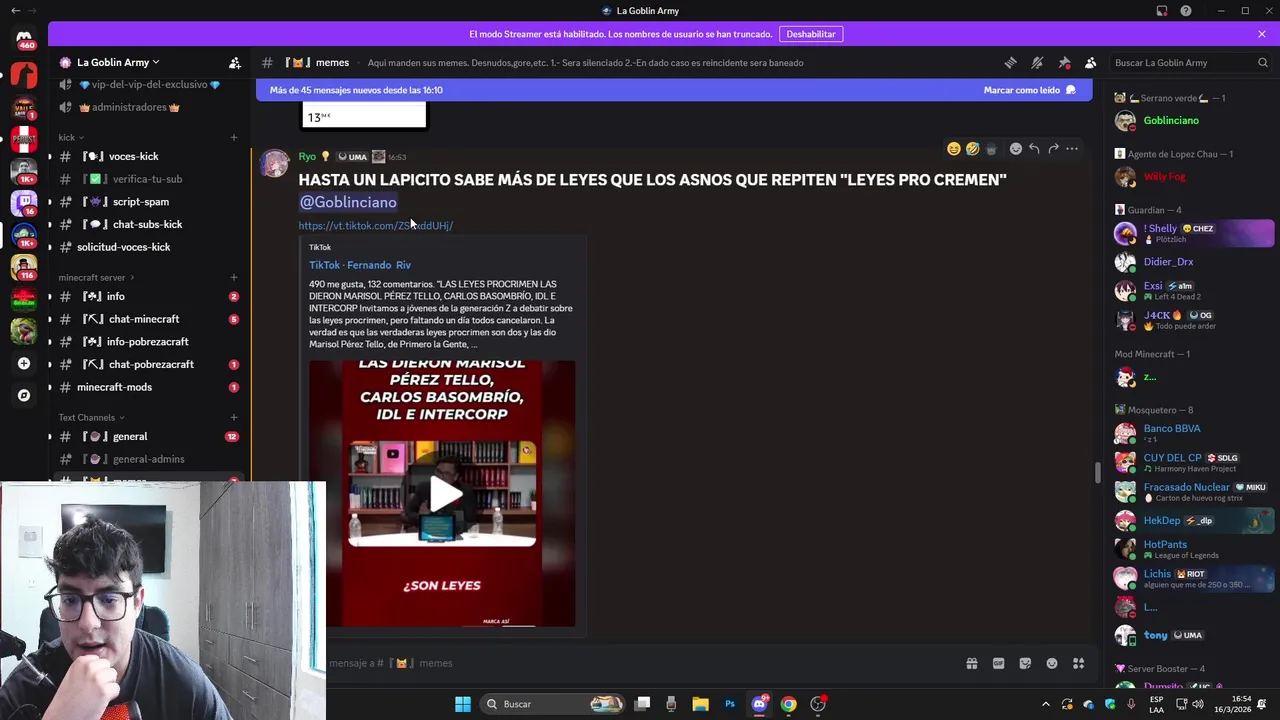Create channel in kick category plus
This screenshot has height=720, width=1280.
(x=234, y=137)
